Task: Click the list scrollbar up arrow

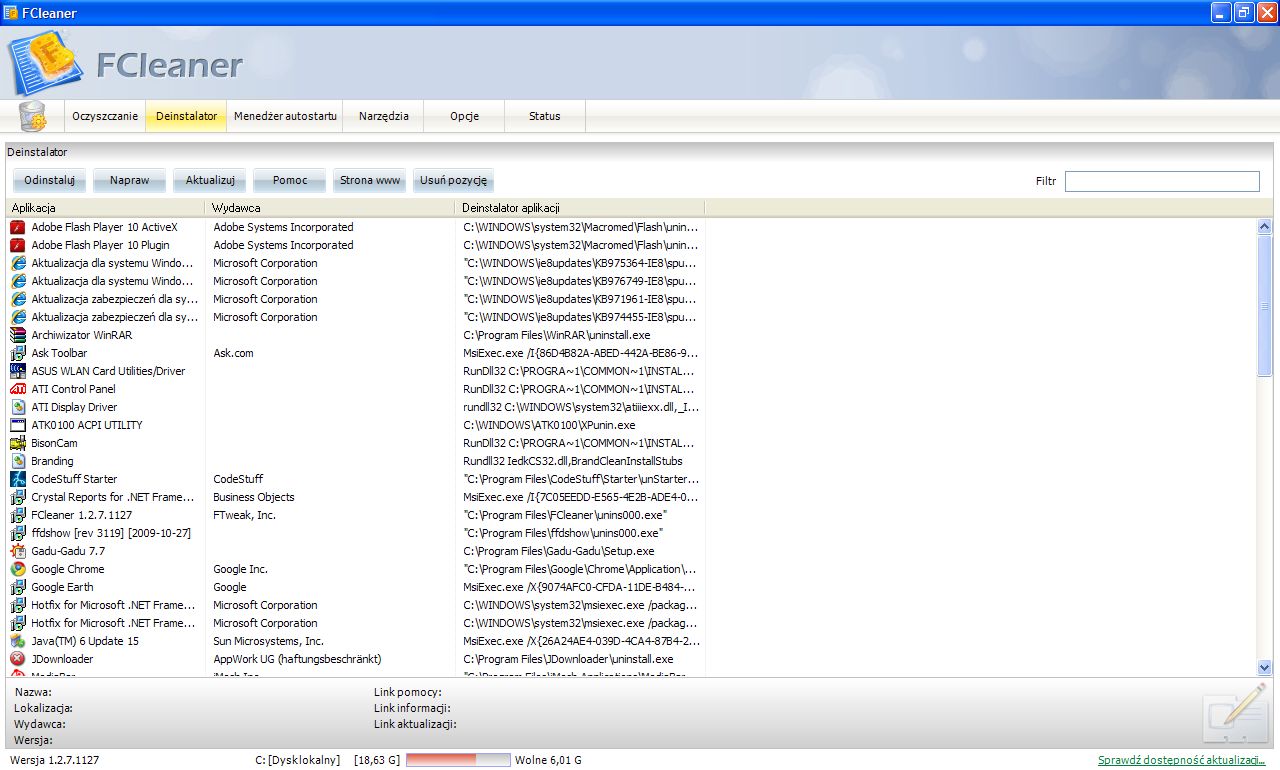Action: tap(1264, 227)
